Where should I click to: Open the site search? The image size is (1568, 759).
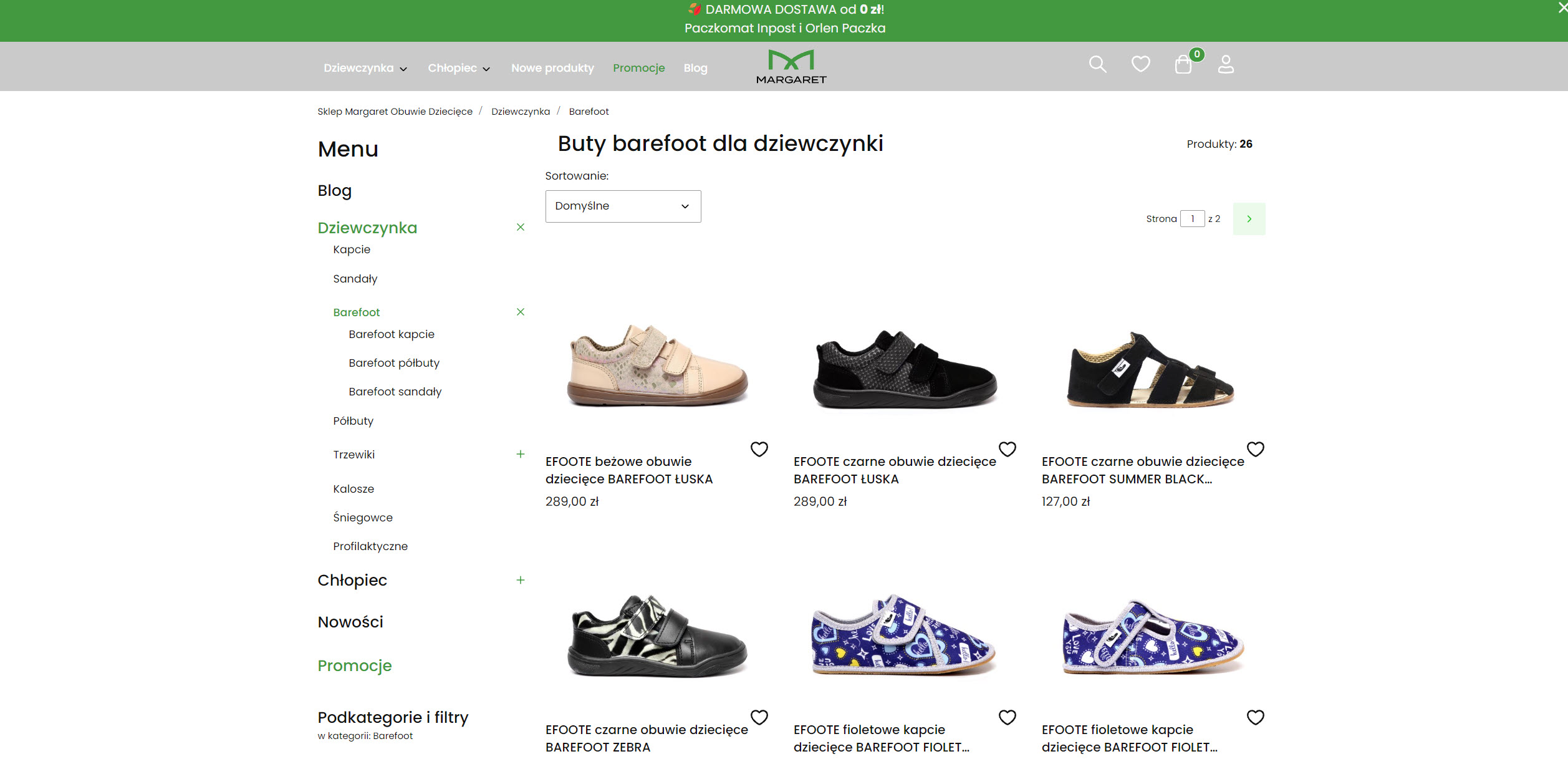[x=1098, y=64]
